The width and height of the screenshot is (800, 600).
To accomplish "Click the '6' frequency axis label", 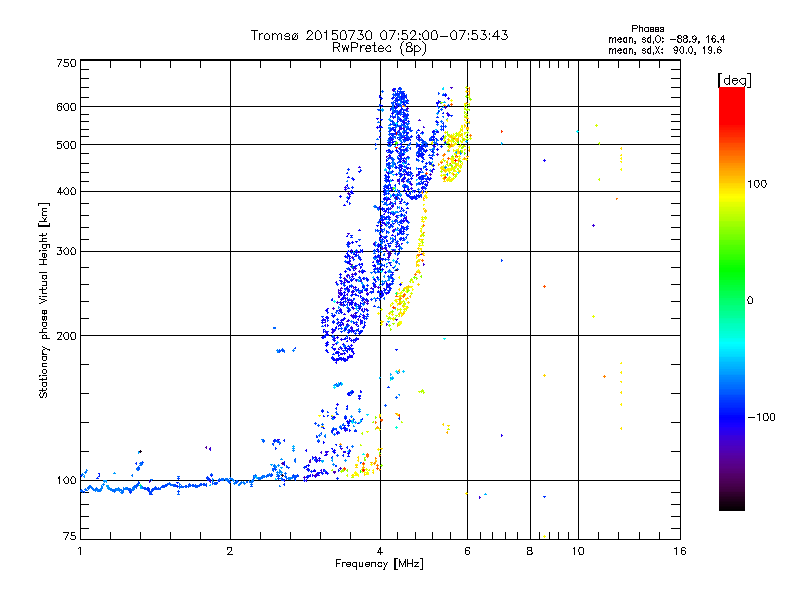I will click(x=467, y=551).
